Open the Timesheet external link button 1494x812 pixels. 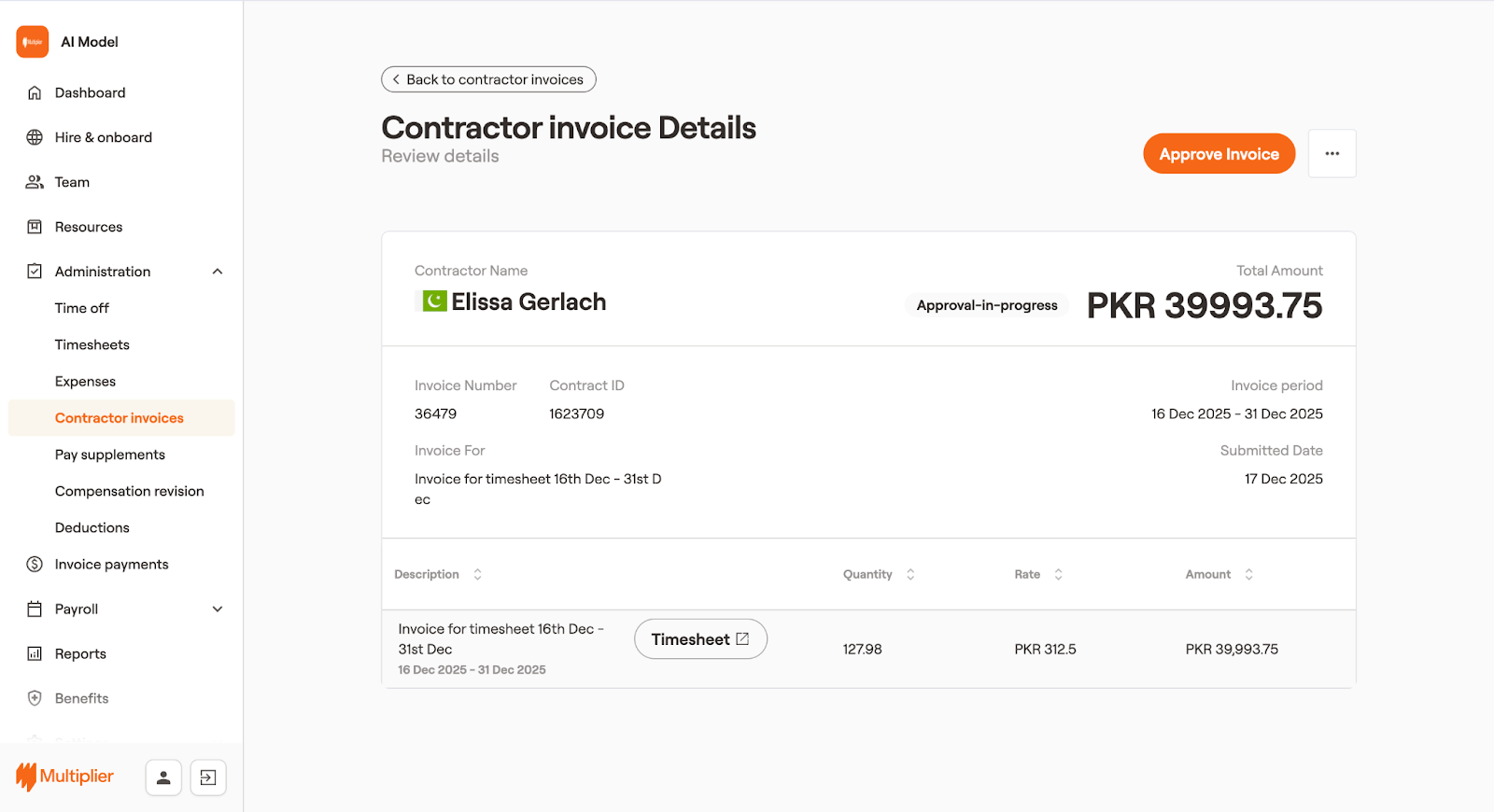tap(700, 639)
